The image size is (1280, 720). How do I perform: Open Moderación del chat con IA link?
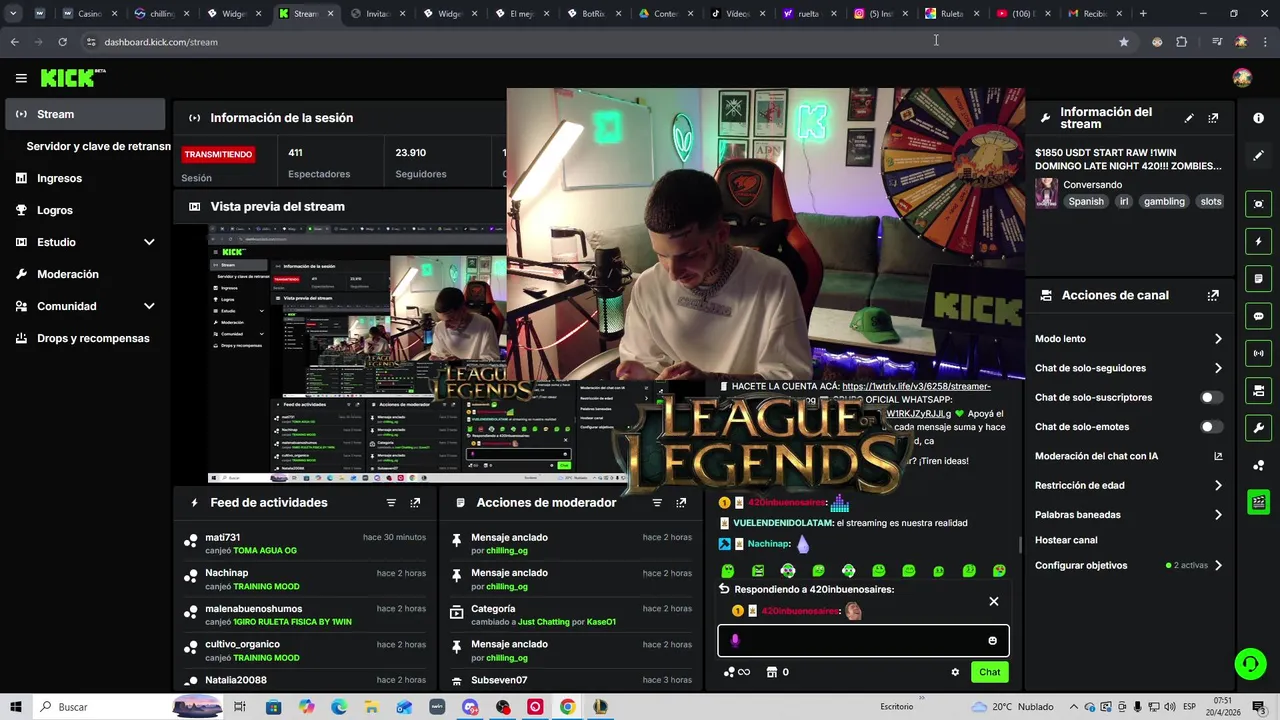pos(1129,456)
